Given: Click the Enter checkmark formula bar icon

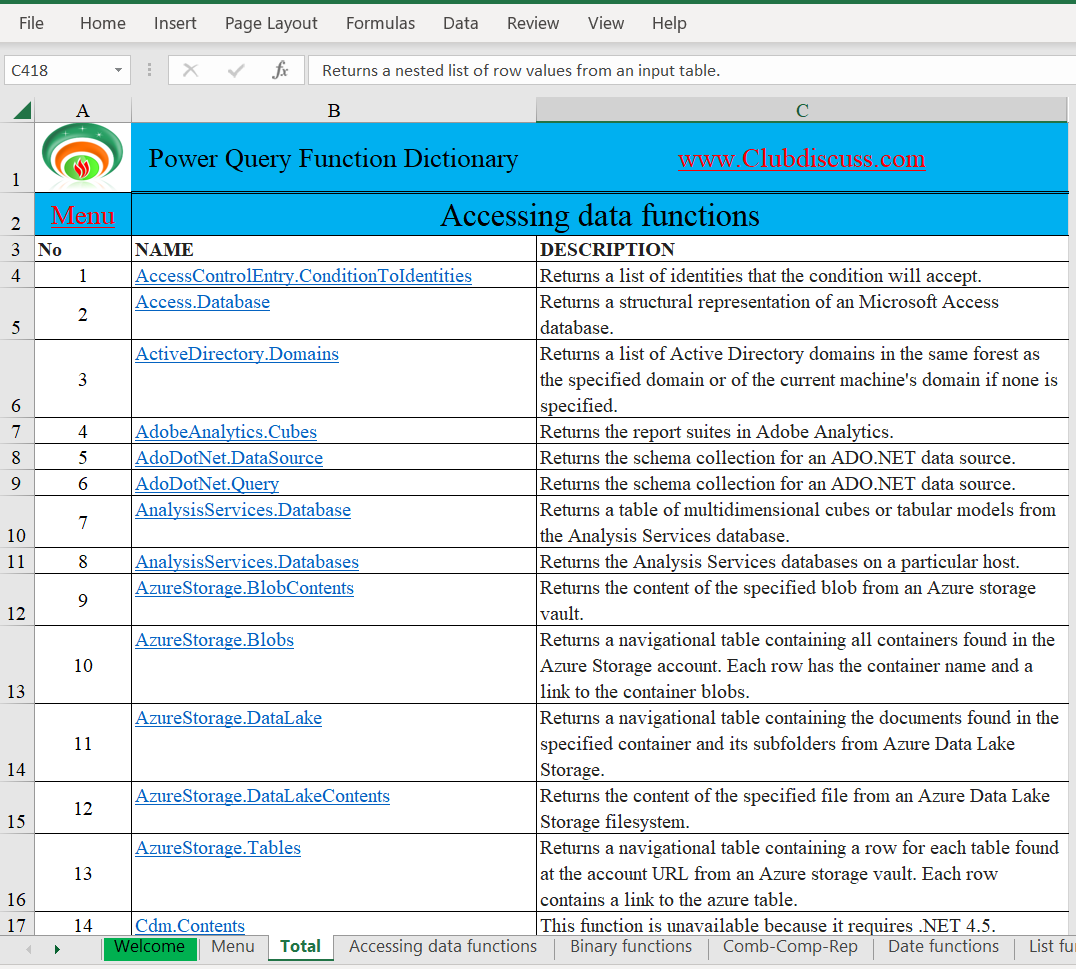Looking at the screenshot, I should 236,70.
